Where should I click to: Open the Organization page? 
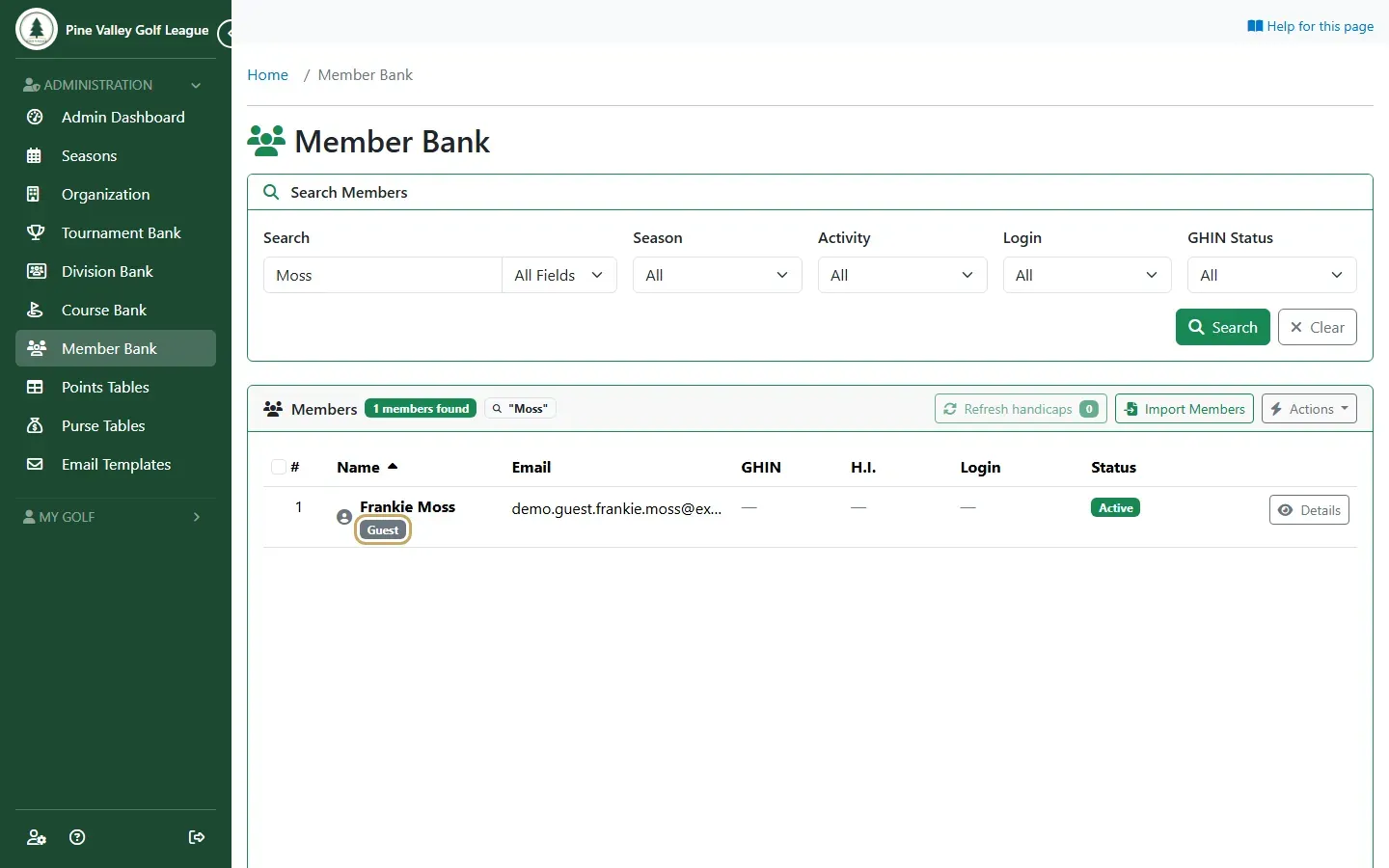coord(116,194)
